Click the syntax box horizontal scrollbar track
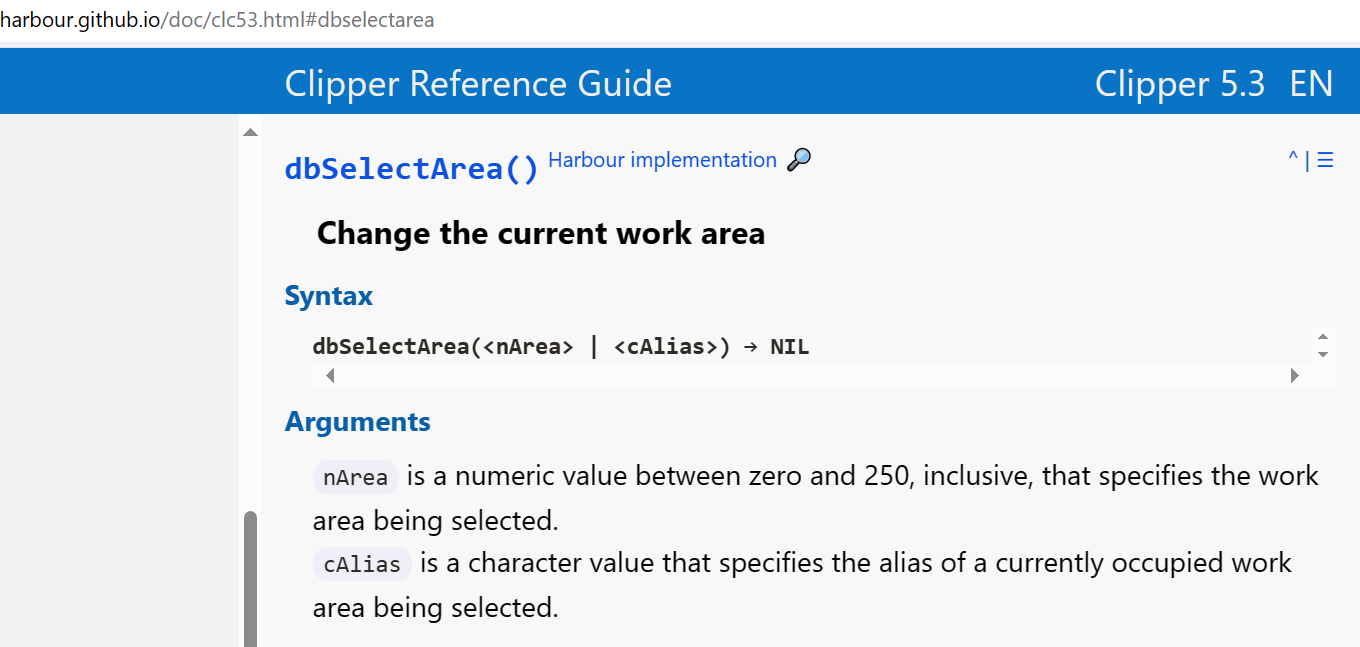Screen dimensions: 1360x647 tap(810, 376)
